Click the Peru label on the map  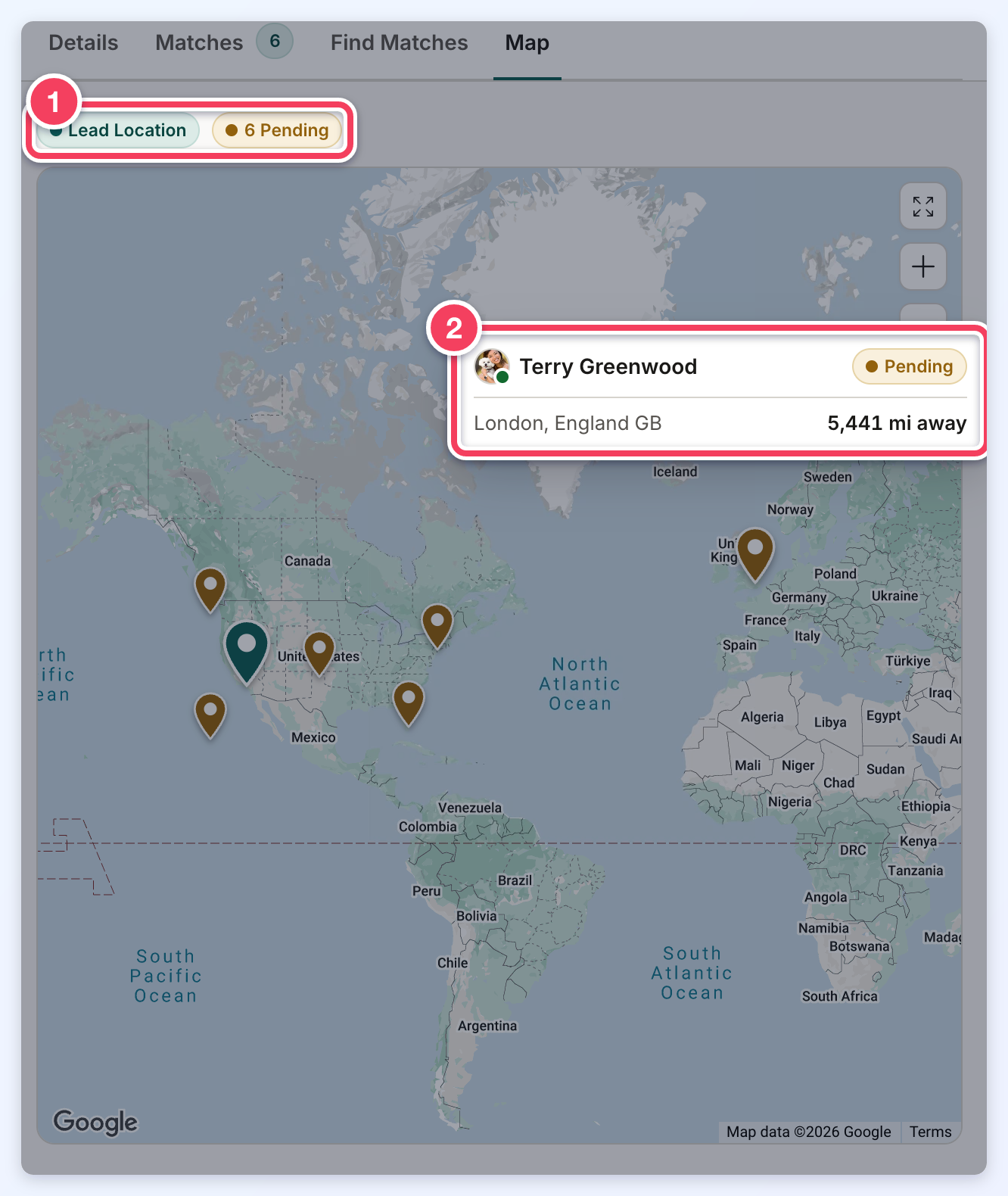426,891
